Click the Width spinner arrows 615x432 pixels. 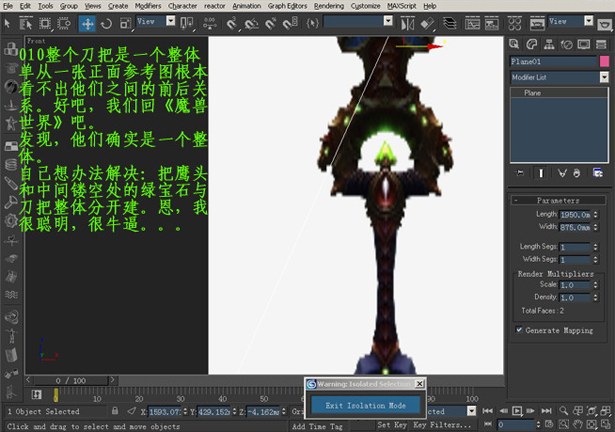tap(596, 227)
